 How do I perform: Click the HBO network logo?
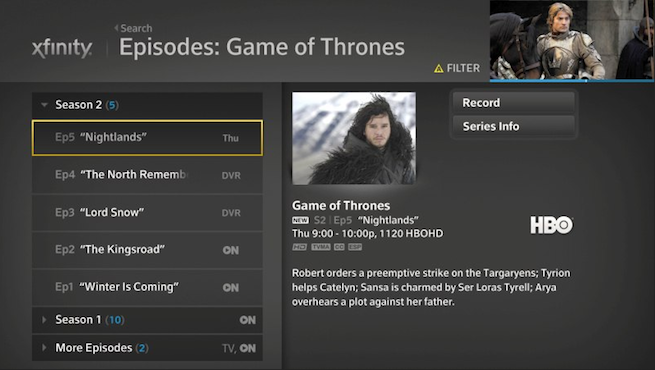(551, 225)
